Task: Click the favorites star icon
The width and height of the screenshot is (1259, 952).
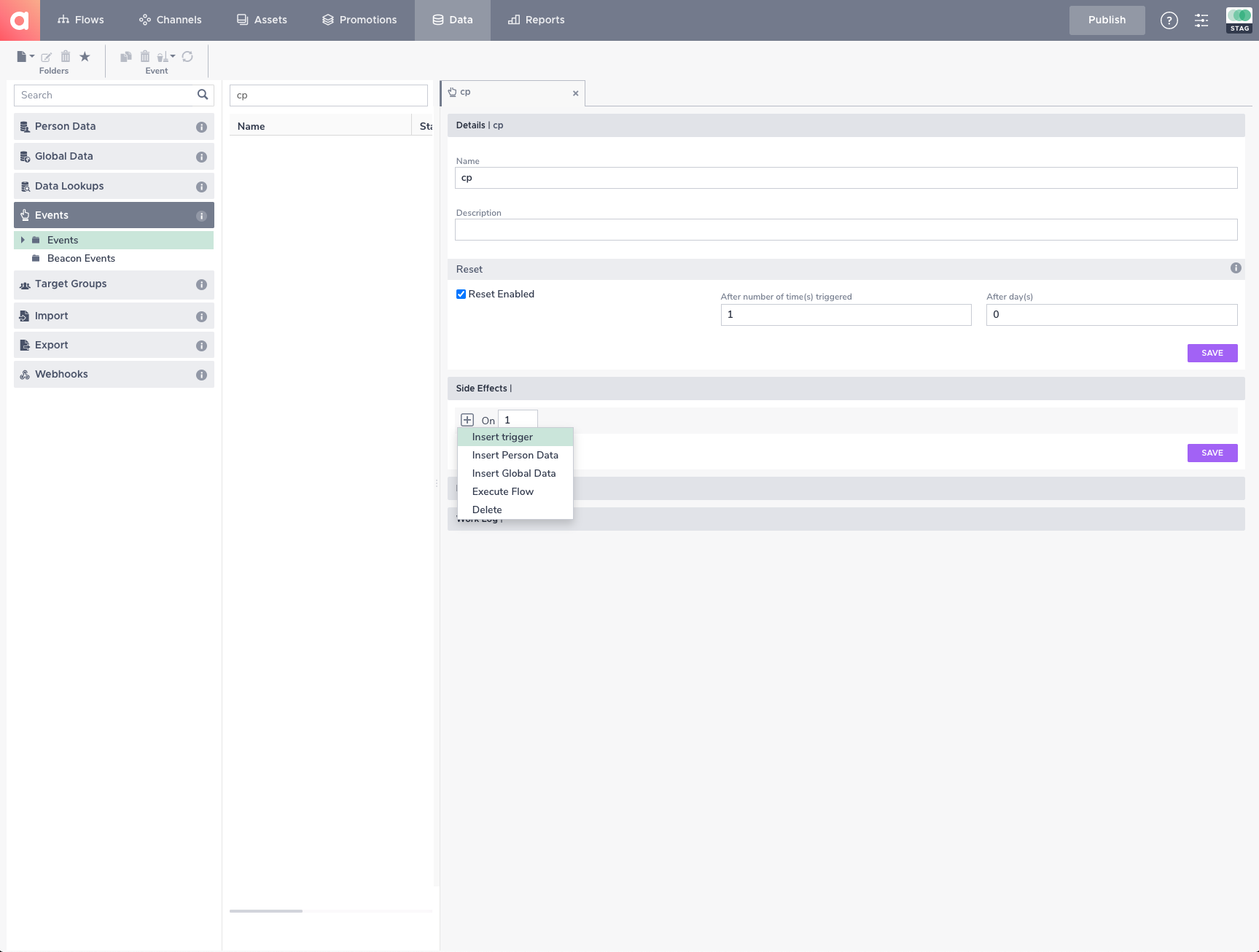Action: (x=85, y=56)
